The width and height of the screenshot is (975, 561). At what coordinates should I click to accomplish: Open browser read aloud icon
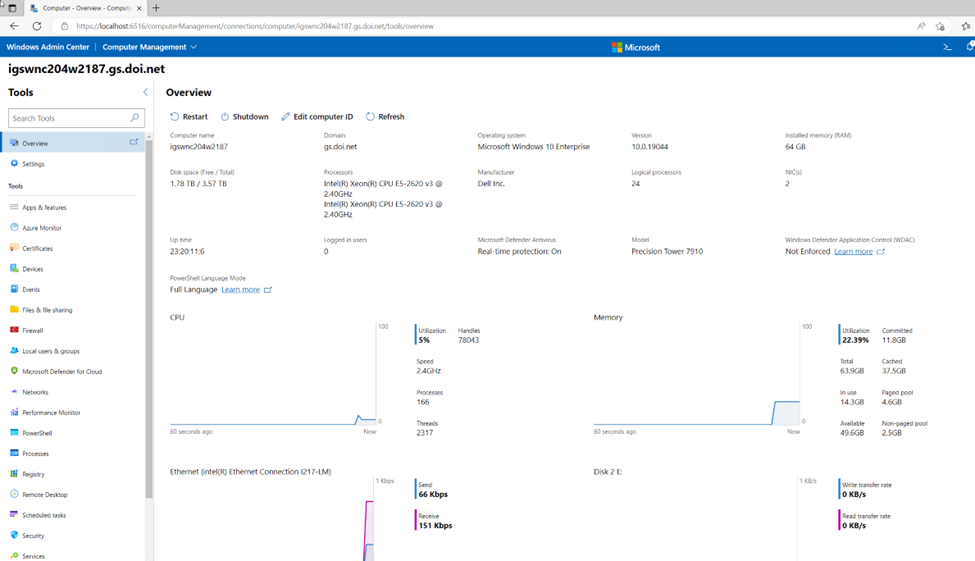click(x=921, y=26)
